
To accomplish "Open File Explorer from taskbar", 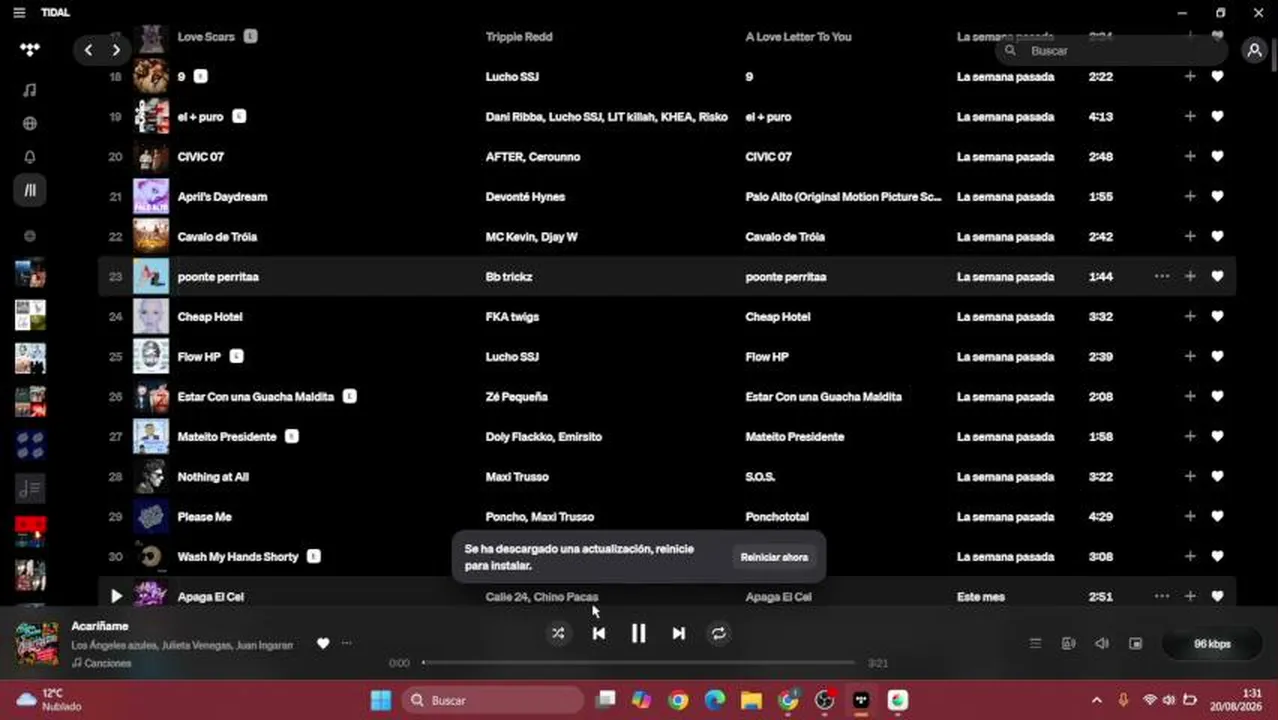I will pyautogui.click(x=751, y=700).
